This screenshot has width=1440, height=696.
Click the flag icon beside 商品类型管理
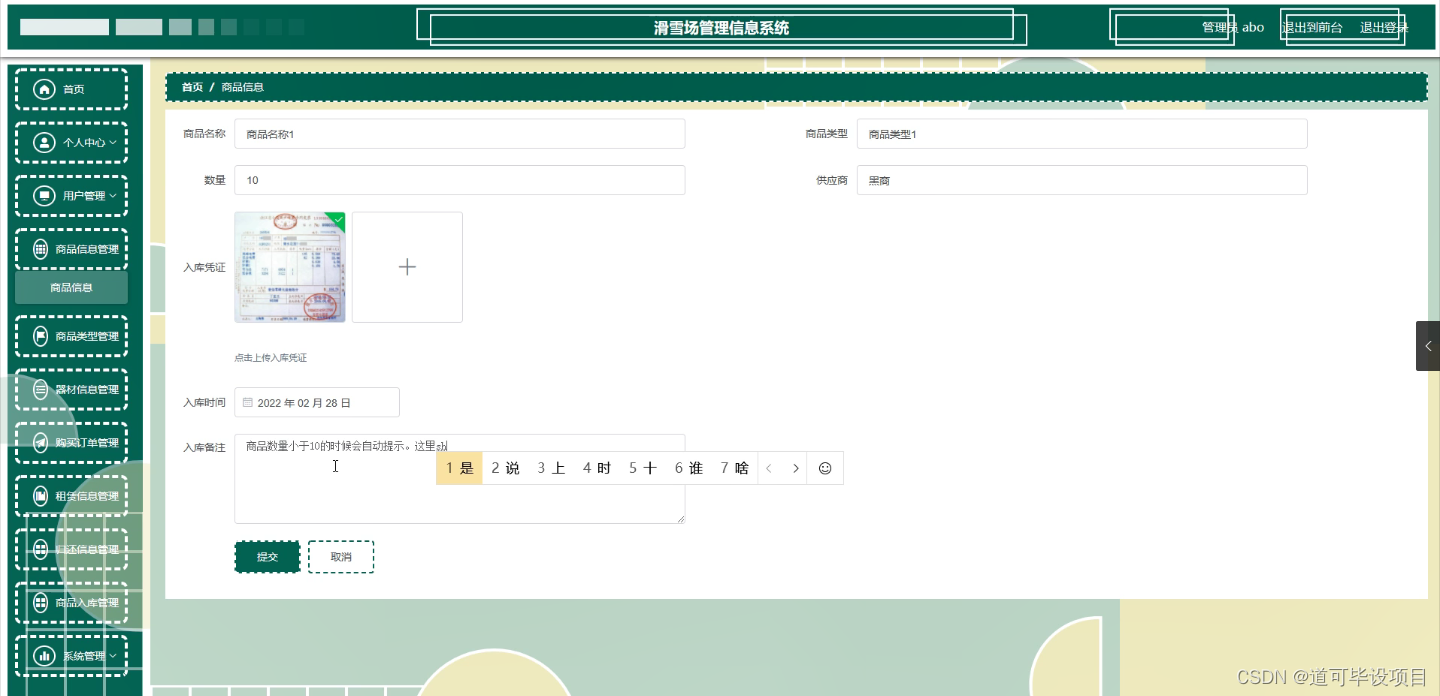tap(41, 336)
